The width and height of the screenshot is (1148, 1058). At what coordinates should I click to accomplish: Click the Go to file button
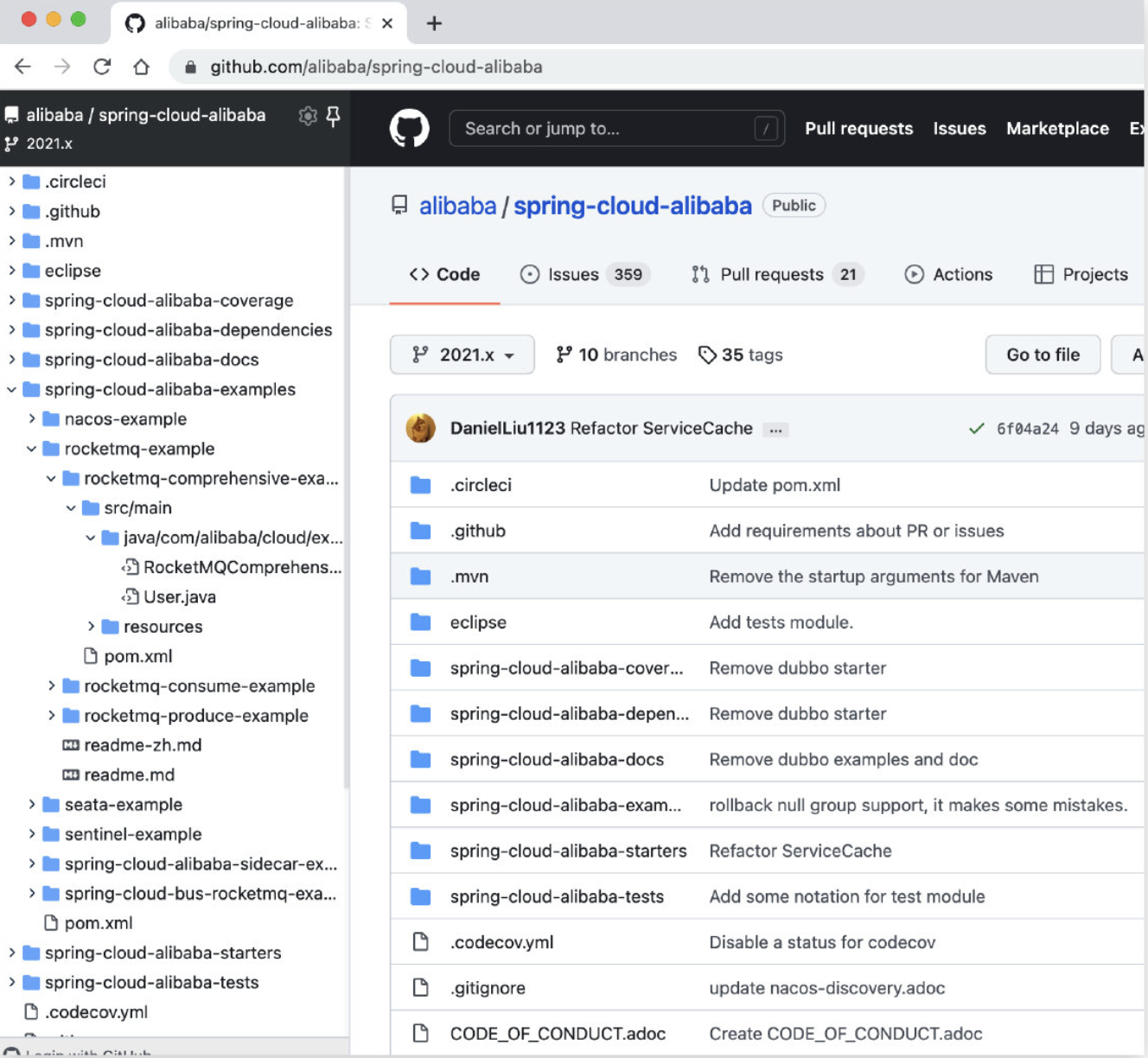point(1043,354)
